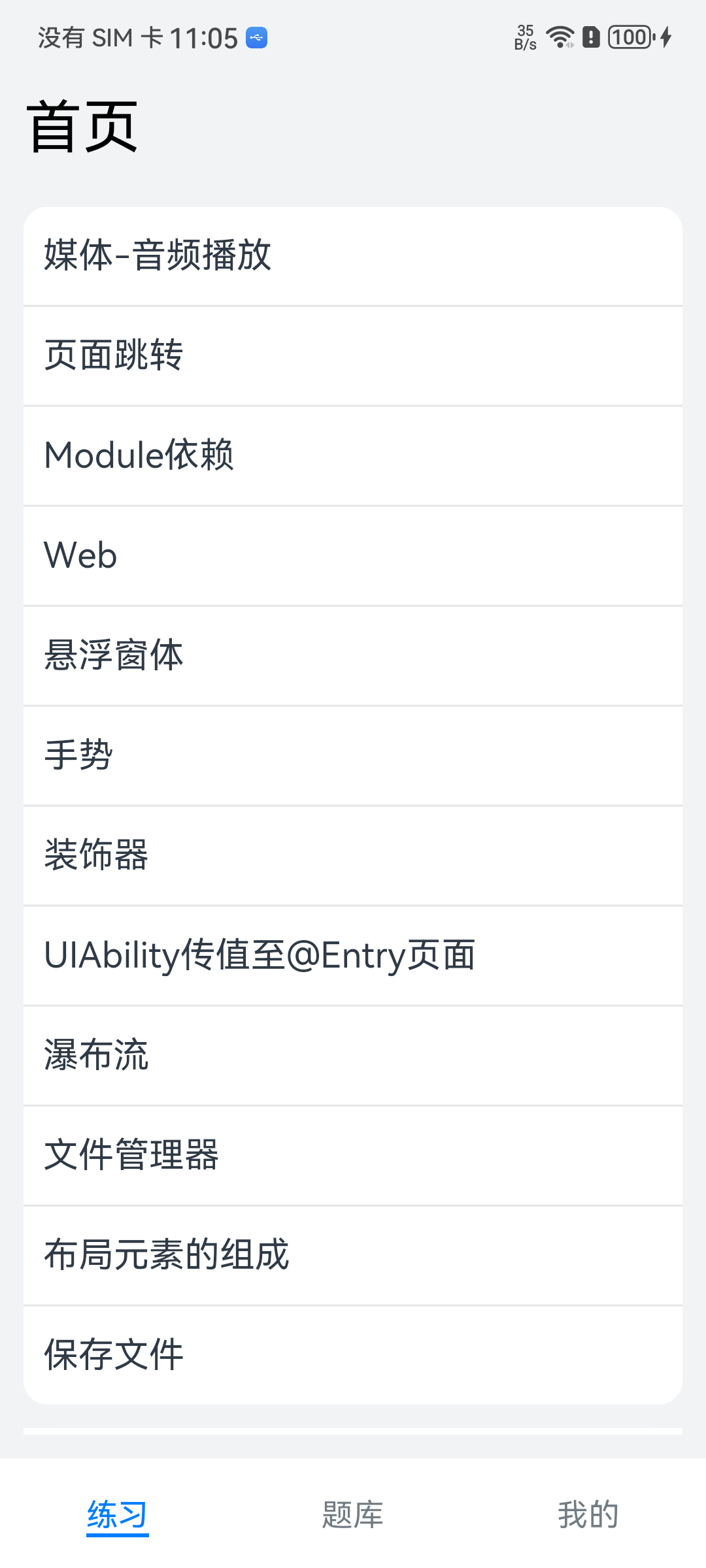Switch to the 我的 tab
The height and width of the screenshot is (1568, 706).
pos(588,1514)
